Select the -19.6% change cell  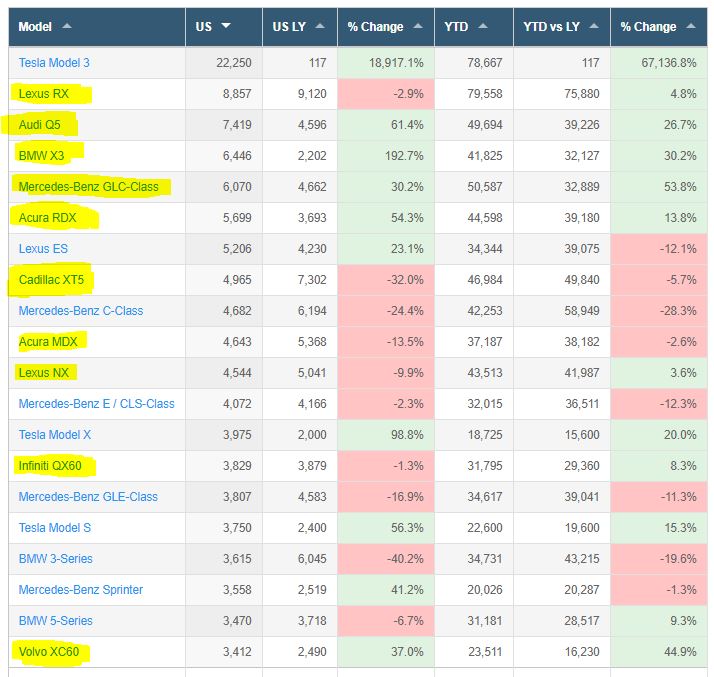click(658, 558)
